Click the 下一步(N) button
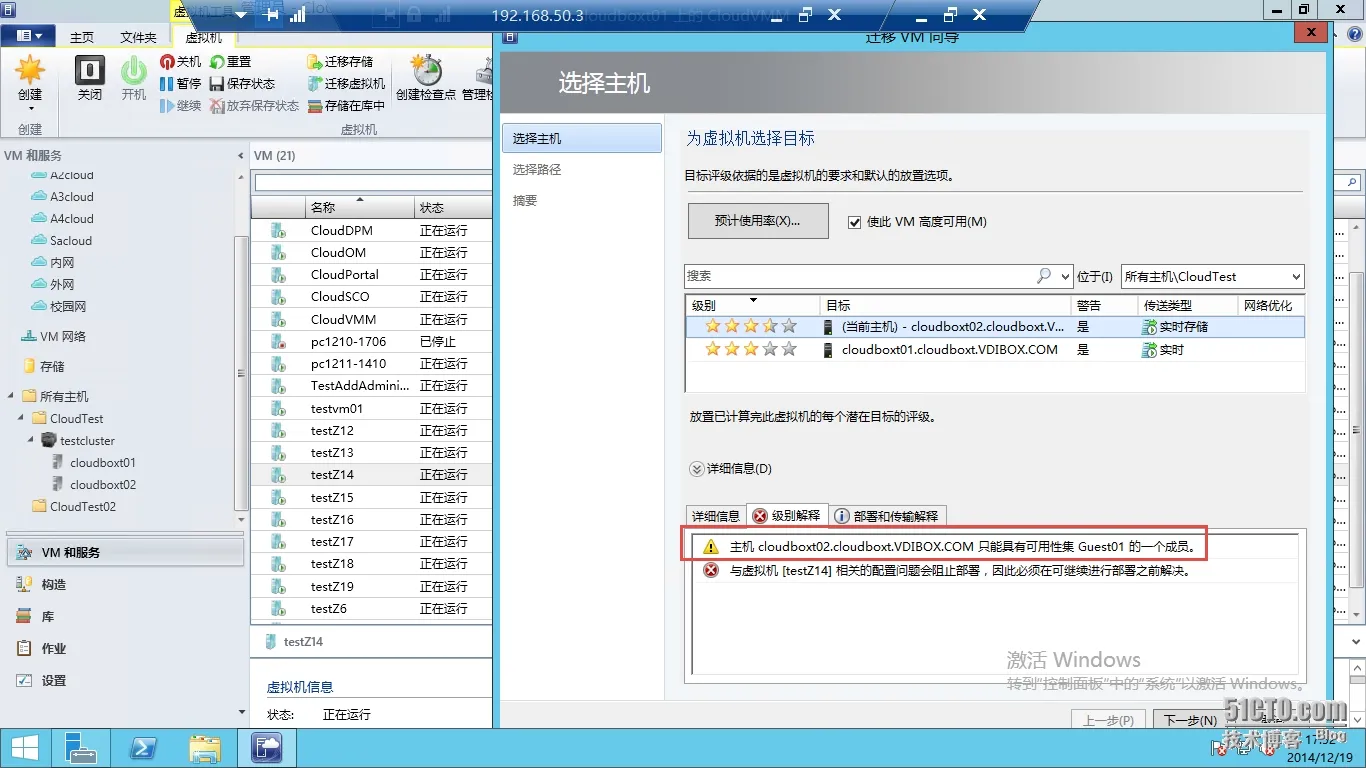This screenshot has width=1366, height=768. 1190,720
